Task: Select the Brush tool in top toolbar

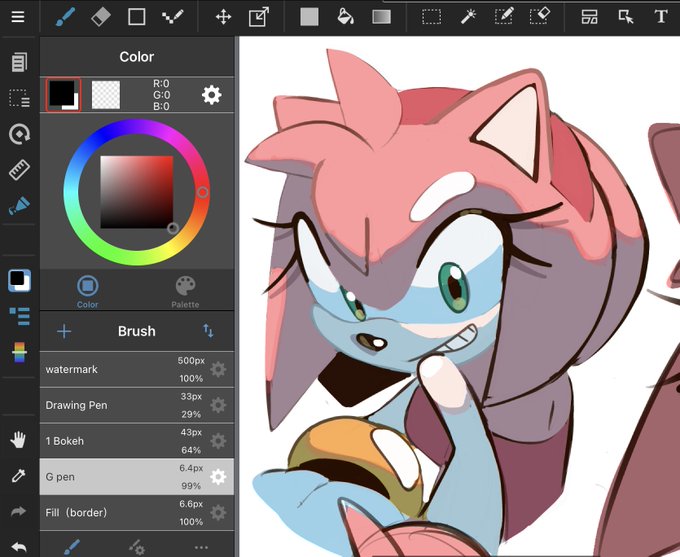Action: (65, 17)
